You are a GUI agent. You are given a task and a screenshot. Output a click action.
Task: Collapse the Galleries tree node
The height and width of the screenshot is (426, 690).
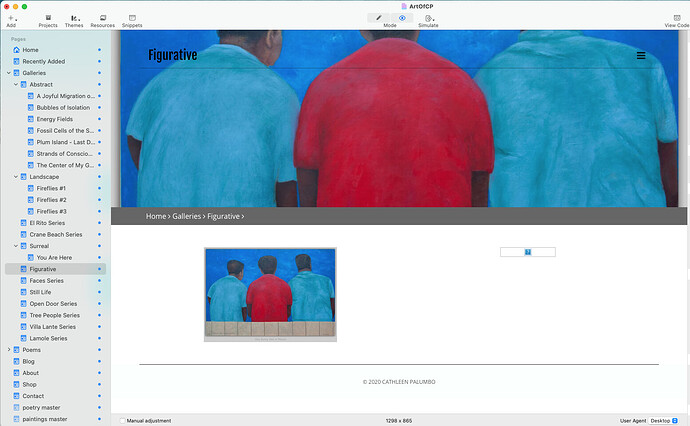coord(9,73)
